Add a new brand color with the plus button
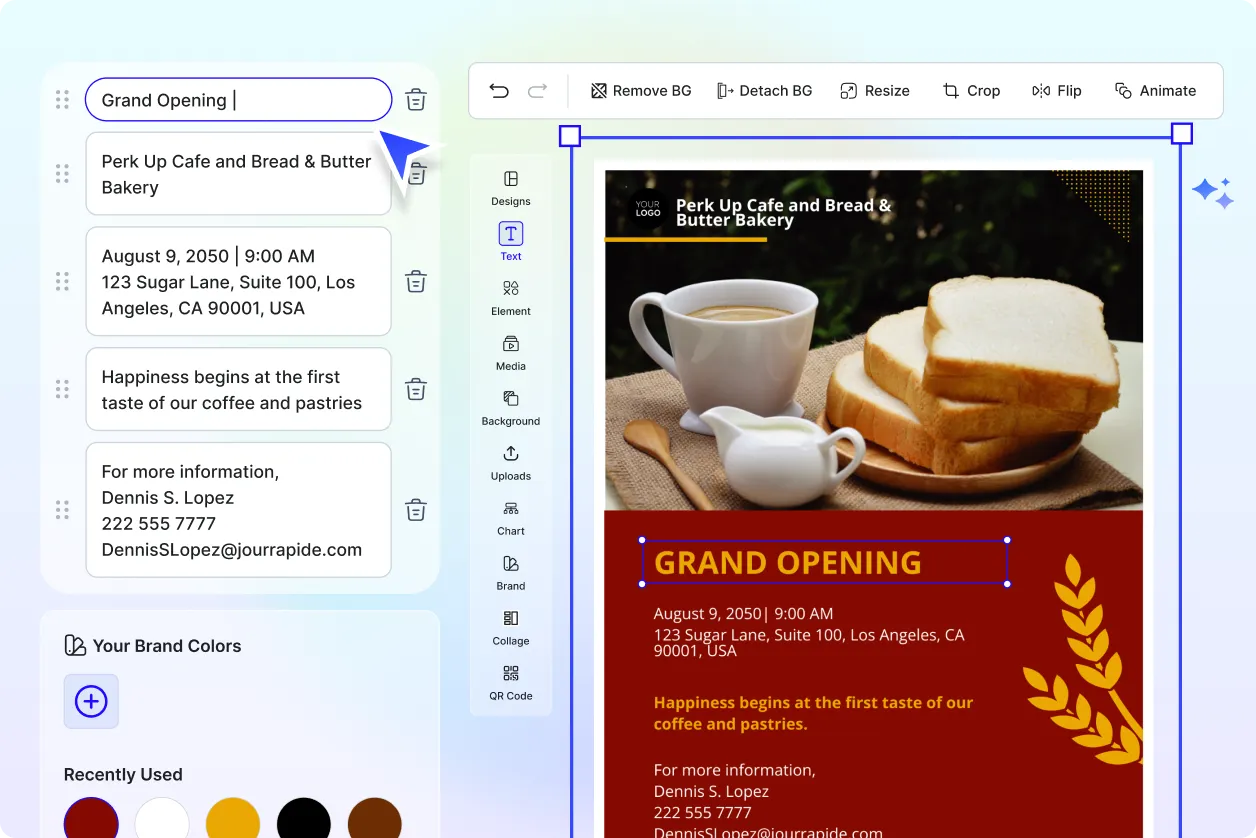Screen dimensions: 1256x838 pyautogui.click(x=91, y=701)
